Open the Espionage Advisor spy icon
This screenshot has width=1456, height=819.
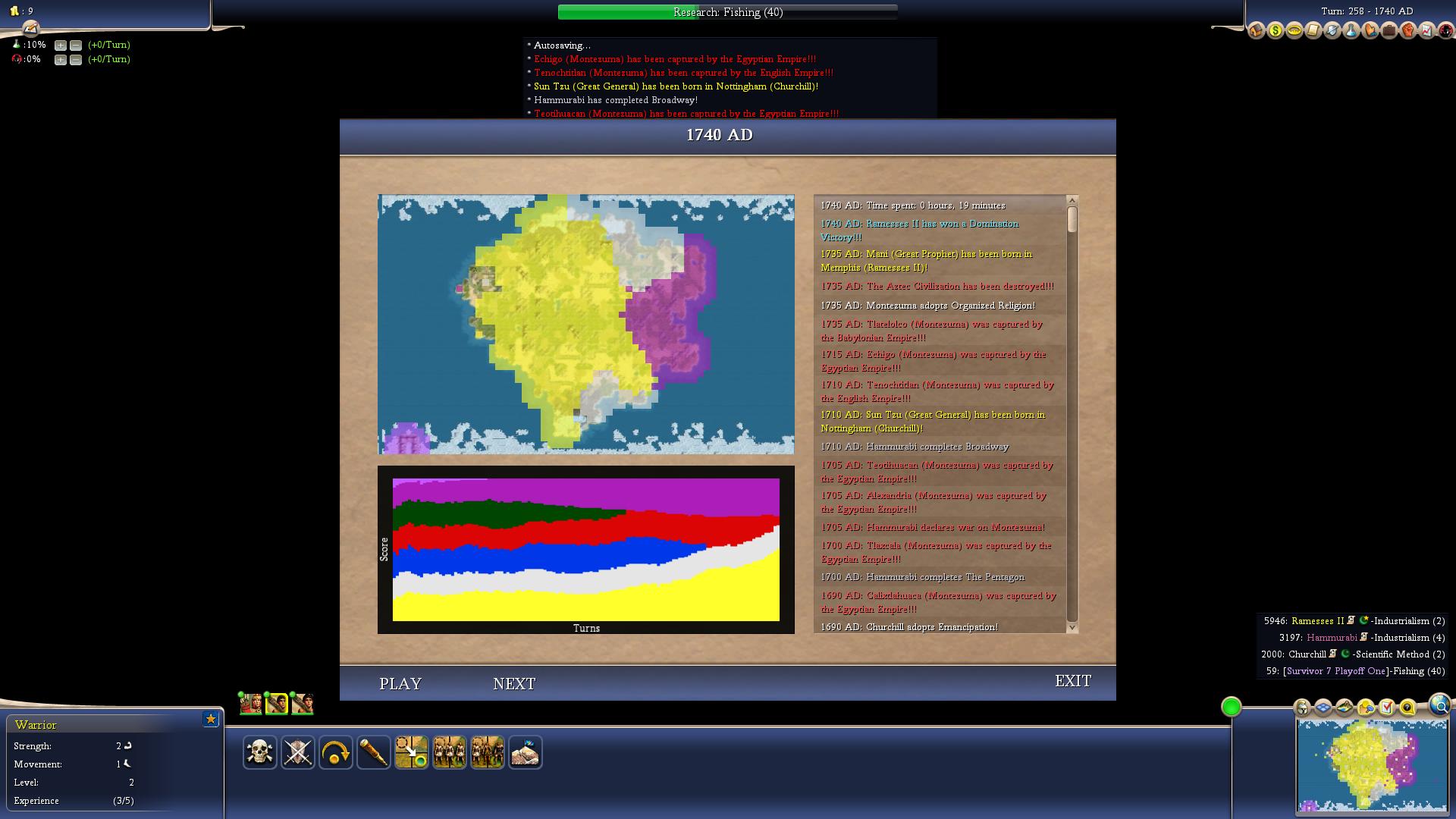1445,31
